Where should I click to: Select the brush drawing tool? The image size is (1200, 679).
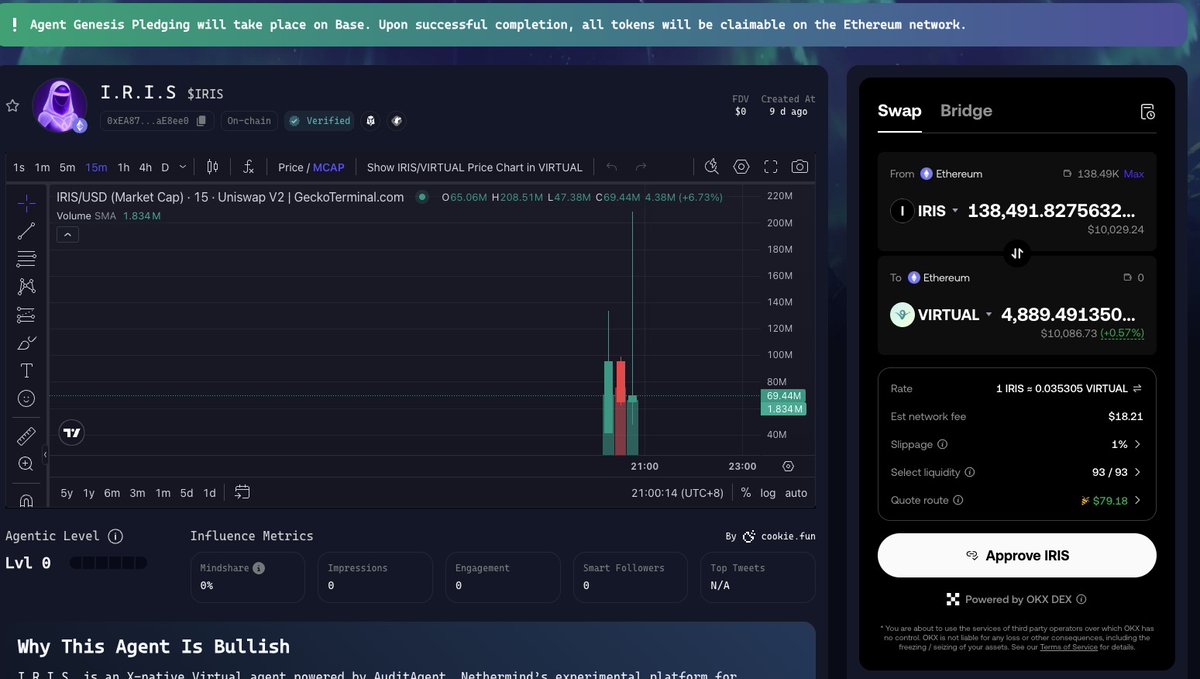click(x=27, y=343)
